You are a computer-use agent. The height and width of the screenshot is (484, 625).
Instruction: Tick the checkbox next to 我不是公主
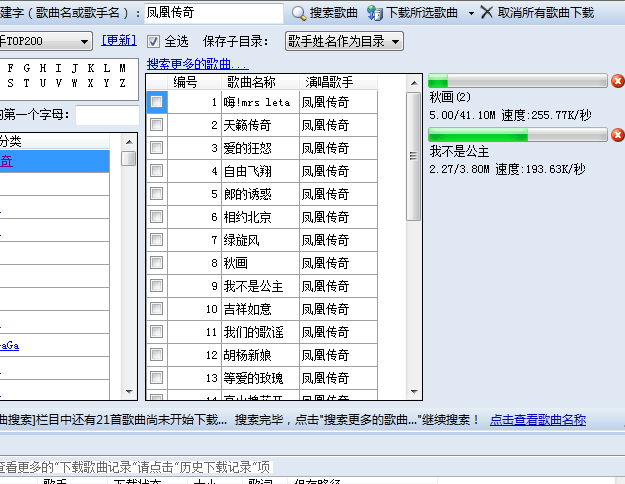[157, 286]
